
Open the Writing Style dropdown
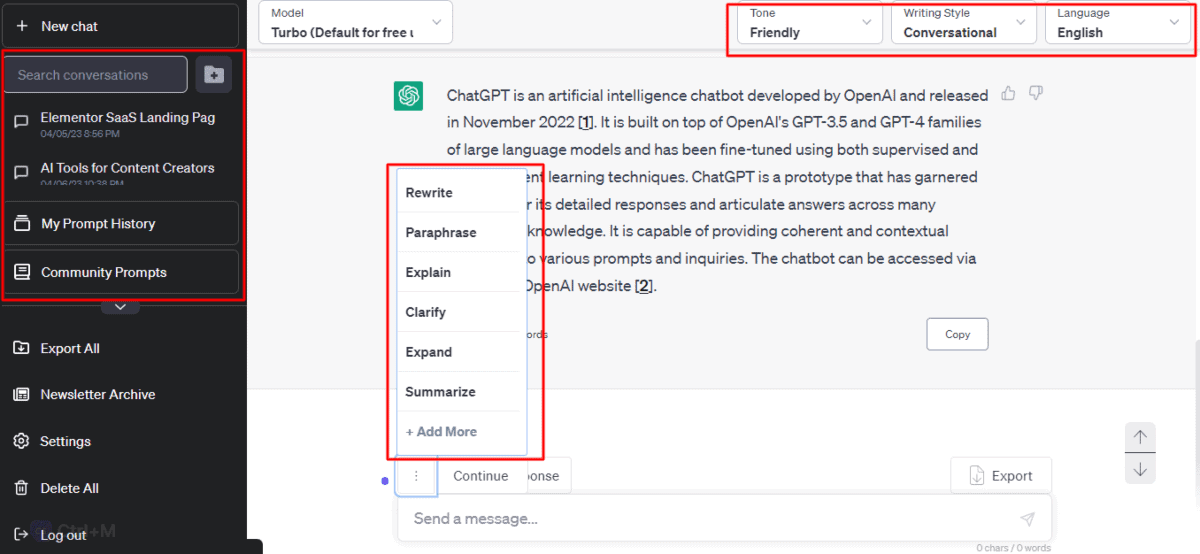point(963,22)
